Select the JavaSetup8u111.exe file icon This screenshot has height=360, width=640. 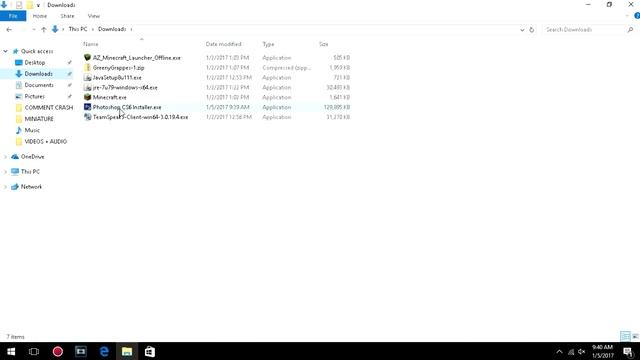(87, 78)
